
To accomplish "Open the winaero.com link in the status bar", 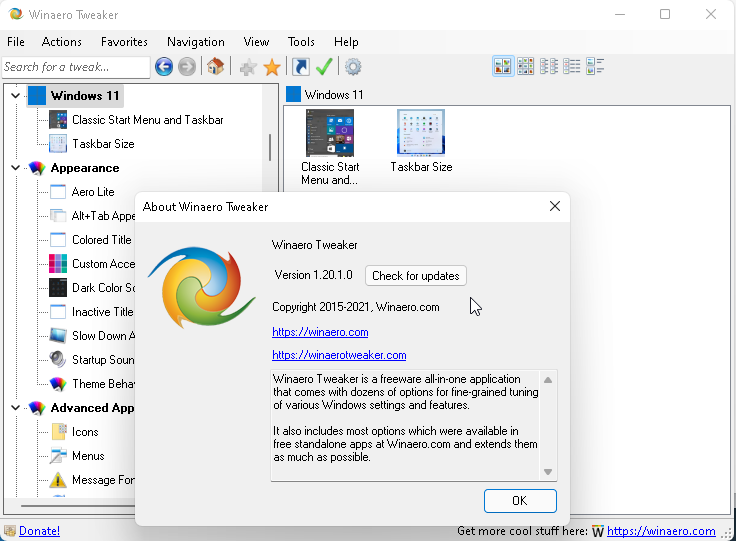I will (661, 531).
